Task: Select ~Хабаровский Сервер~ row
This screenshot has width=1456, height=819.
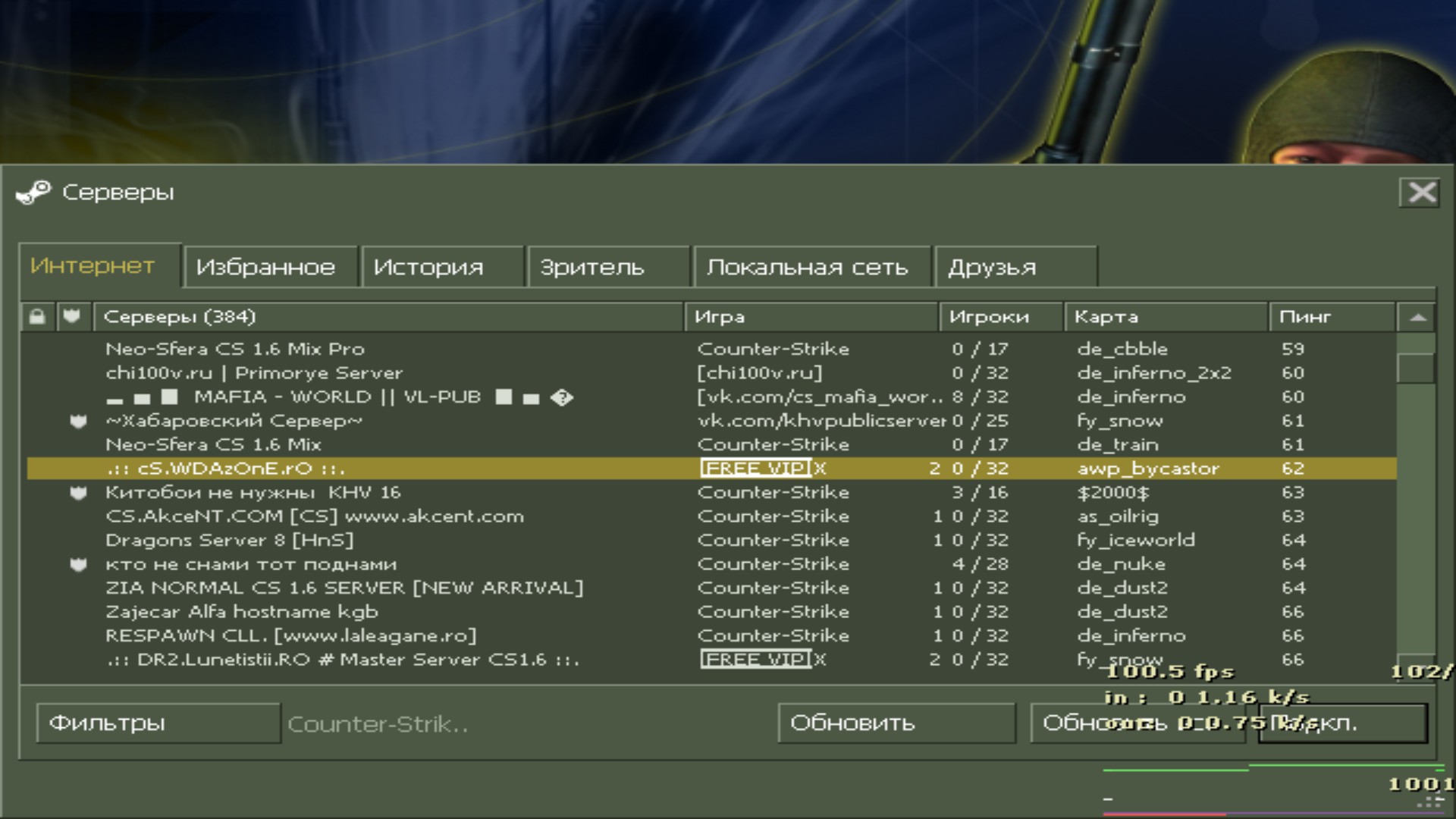Action: 711,421
